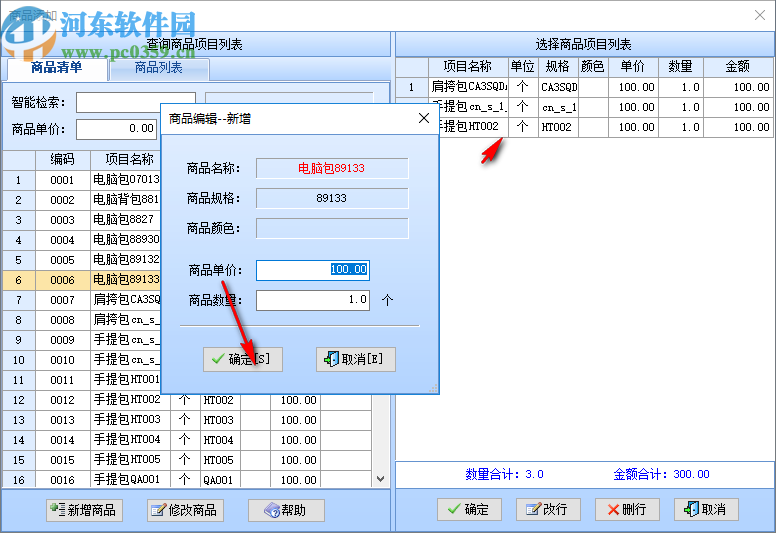
Task: Select highlighted row 0006 电脑包89133
Action: tap(82, 280)
